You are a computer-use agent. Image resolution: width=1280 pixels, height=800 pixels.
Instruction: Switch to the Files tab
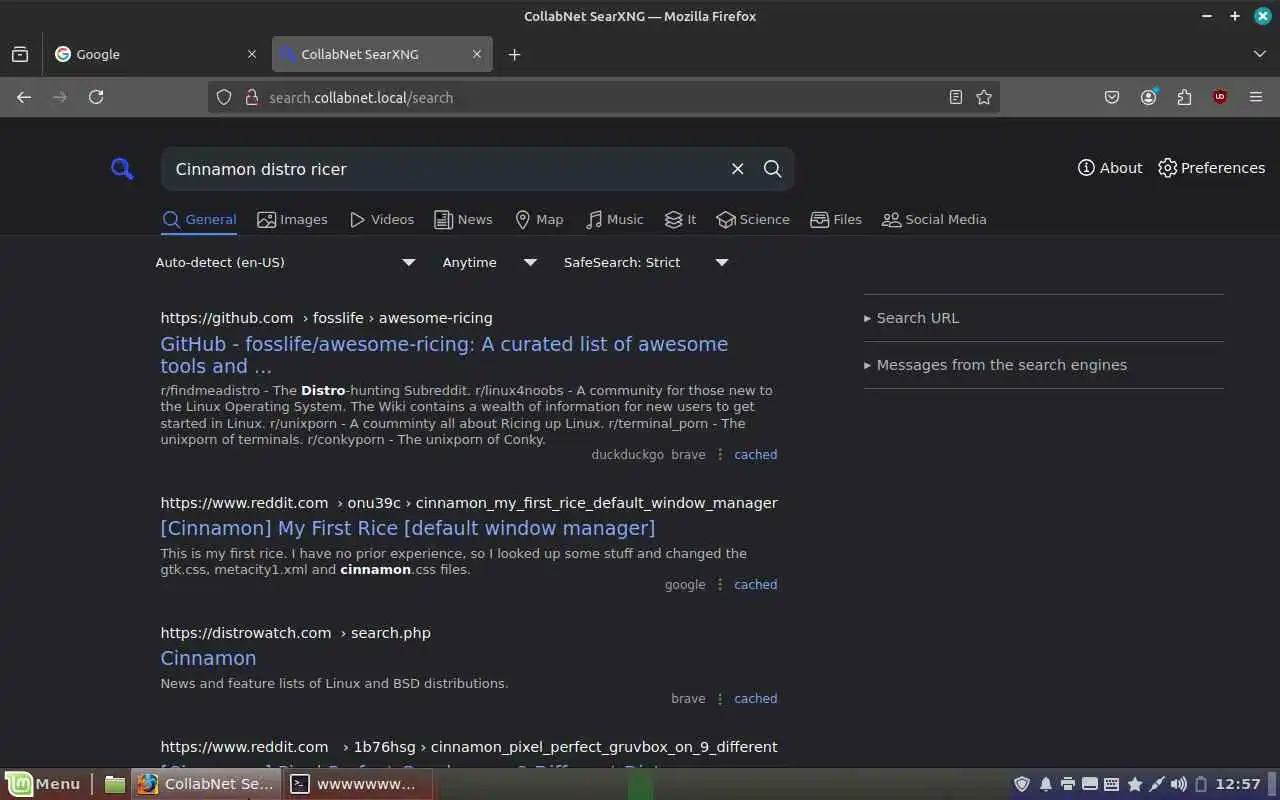pyautogui.click(x=836, y=220)
